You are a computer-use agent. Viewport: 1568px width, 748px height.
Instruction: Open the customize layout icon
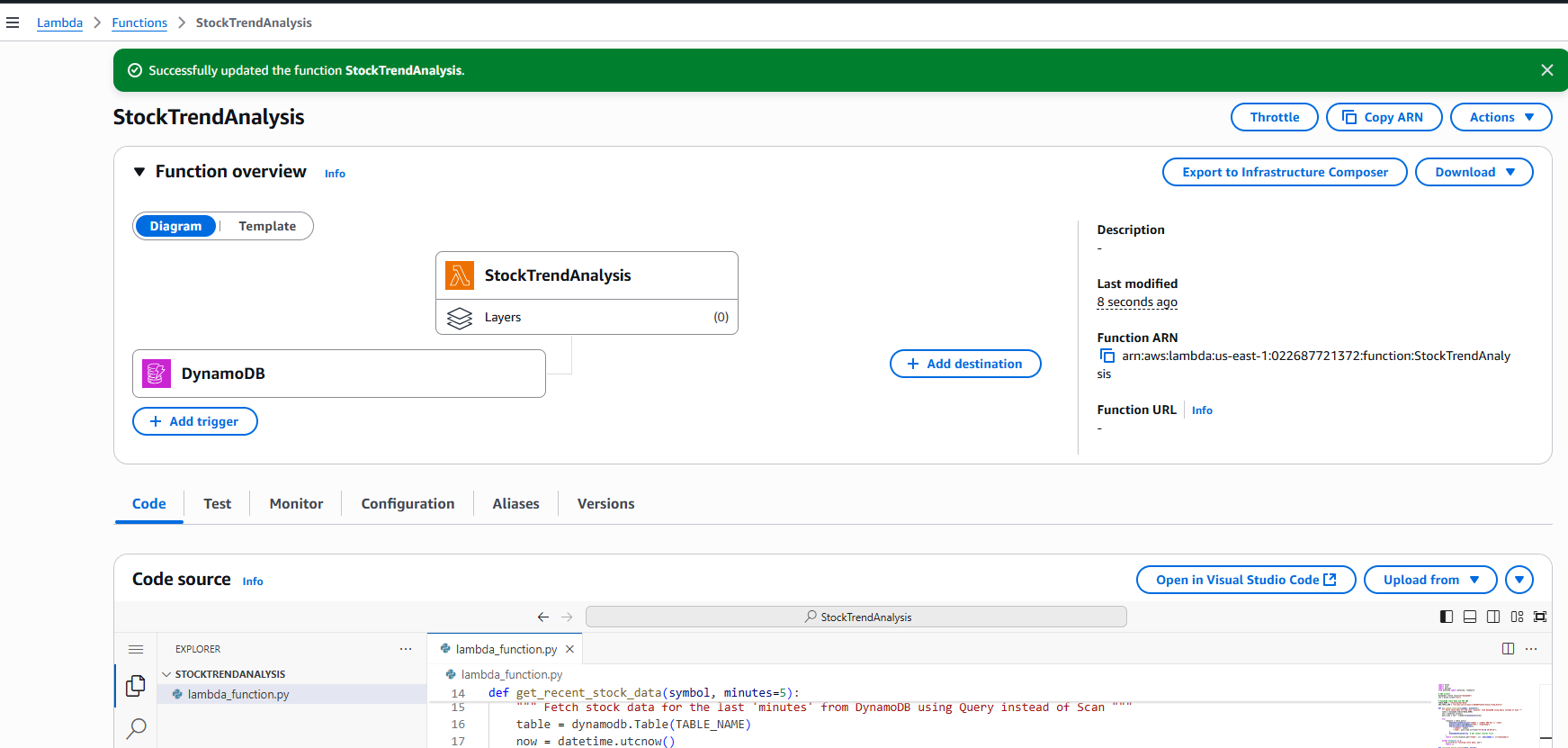coord(1517,617)
